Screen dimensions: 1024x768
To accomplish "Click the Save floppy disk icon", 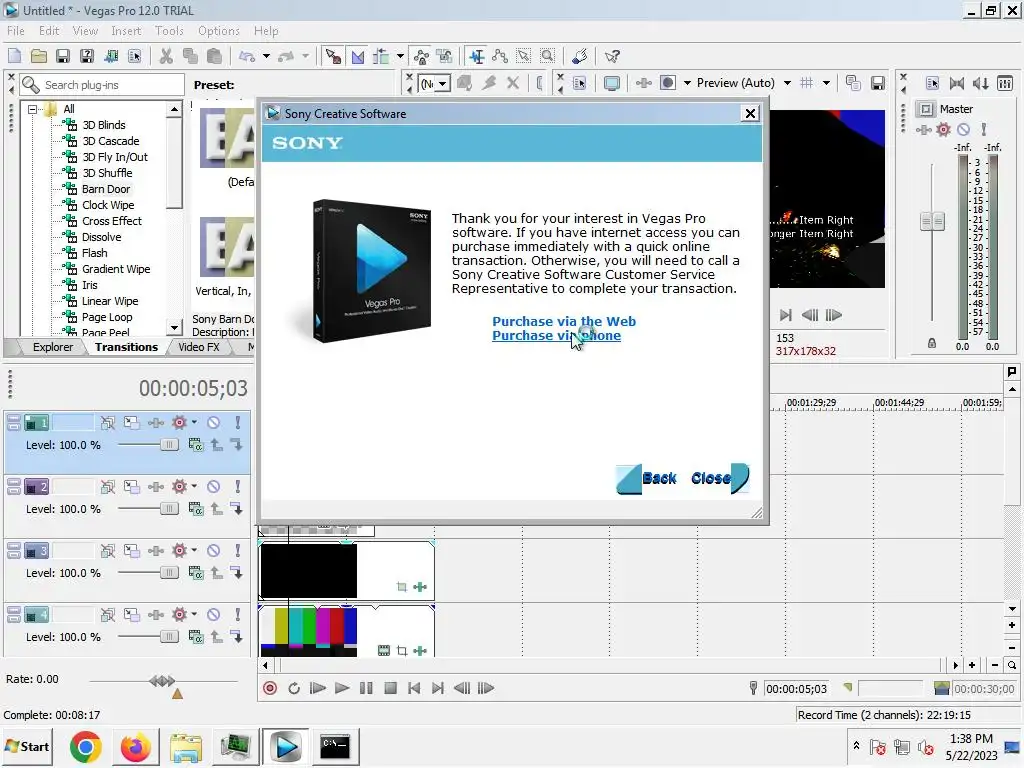I will point(63,56).
